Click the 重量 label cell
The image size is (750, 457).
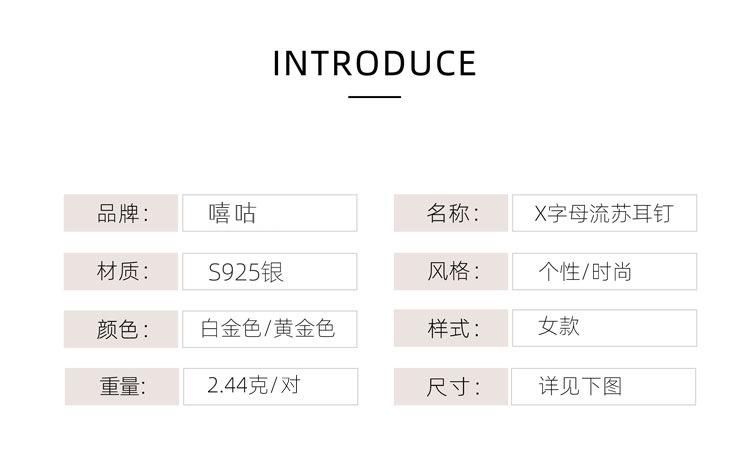click(x=122, y=387)
